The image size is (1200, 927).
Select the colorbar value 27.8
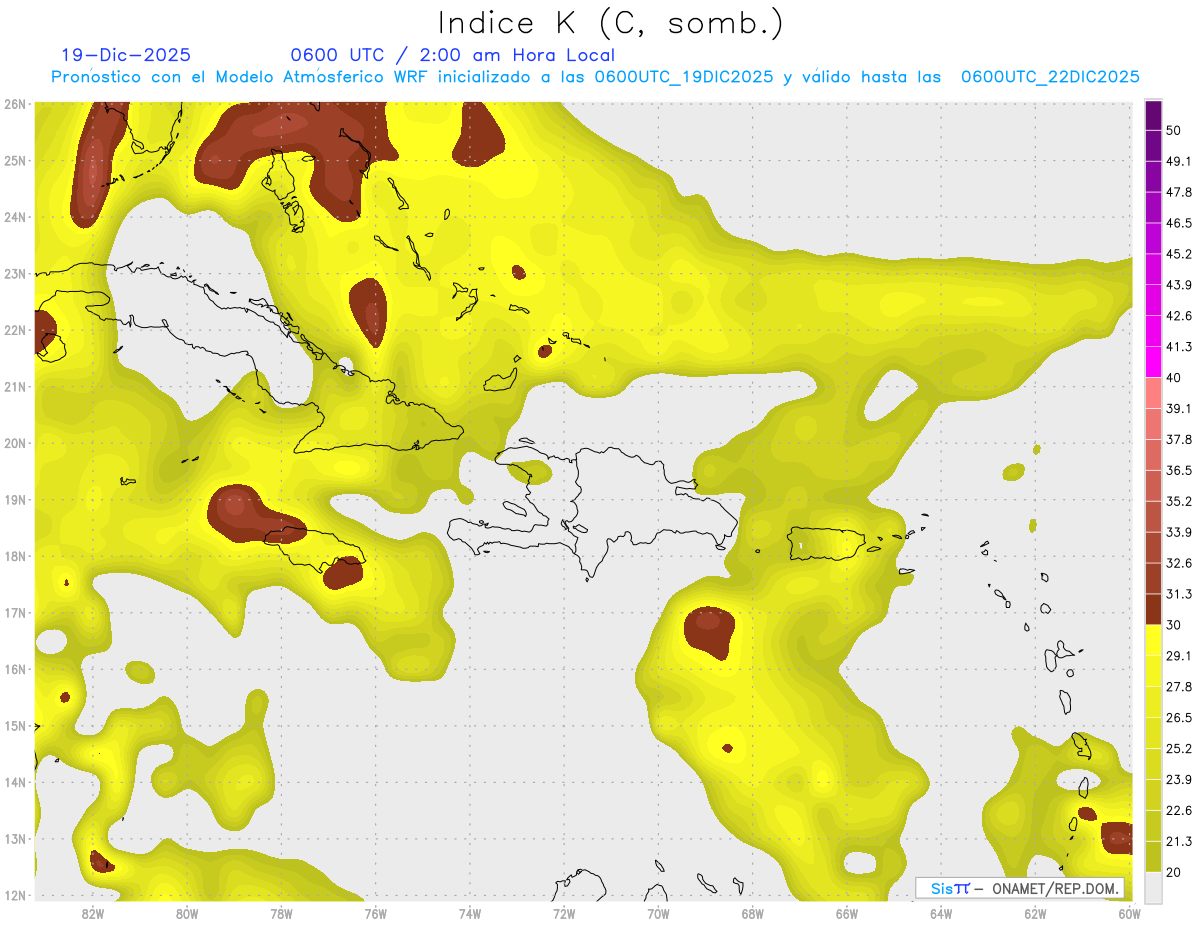tap(1180, 687)
